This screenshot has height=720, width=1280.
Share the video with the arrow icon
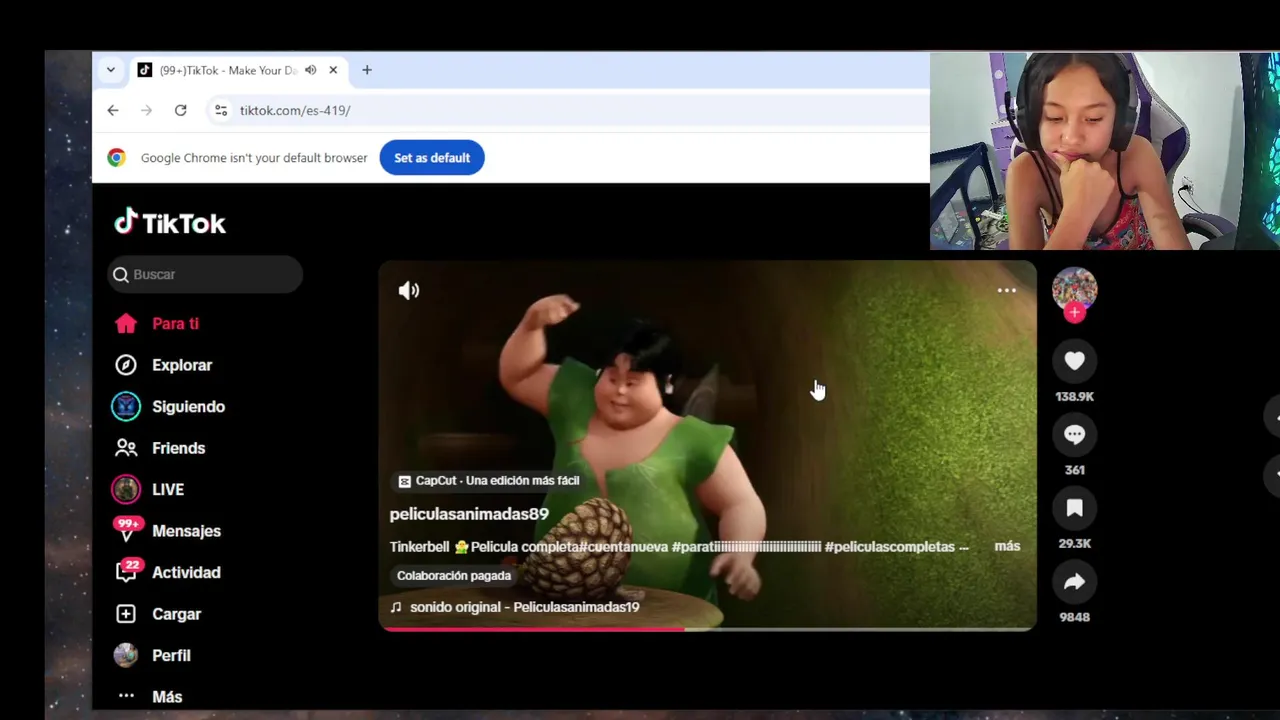[x=1075, y=582]
